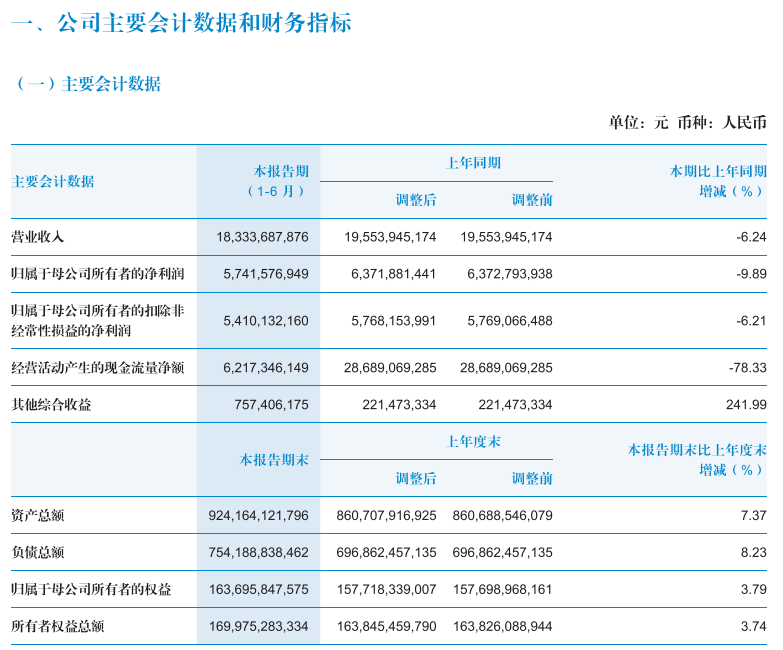Select the 经营活动产生的现金流量净额 row label
This screenshot has width=783, height=650.
pyautogui.click(x=97, y=368)
